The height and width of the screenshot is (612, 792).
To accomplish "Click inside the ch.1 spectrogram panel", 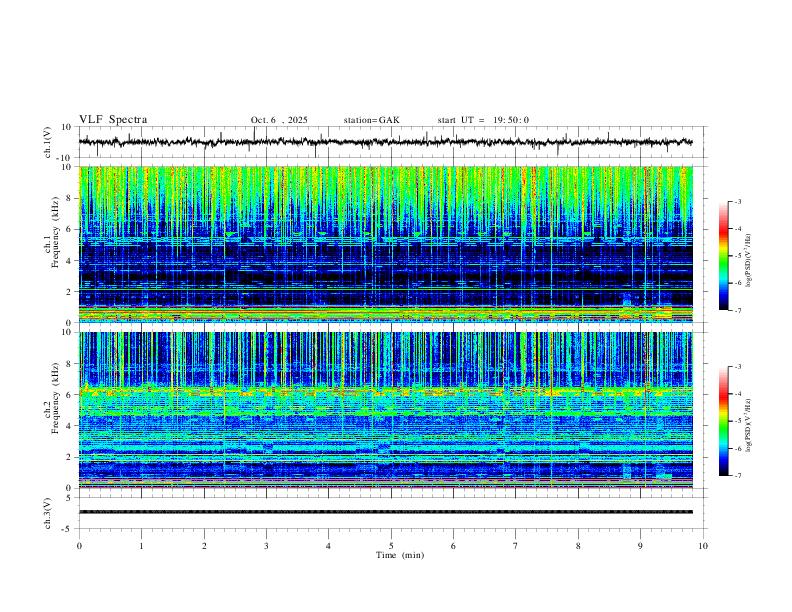I will [386, 244].
